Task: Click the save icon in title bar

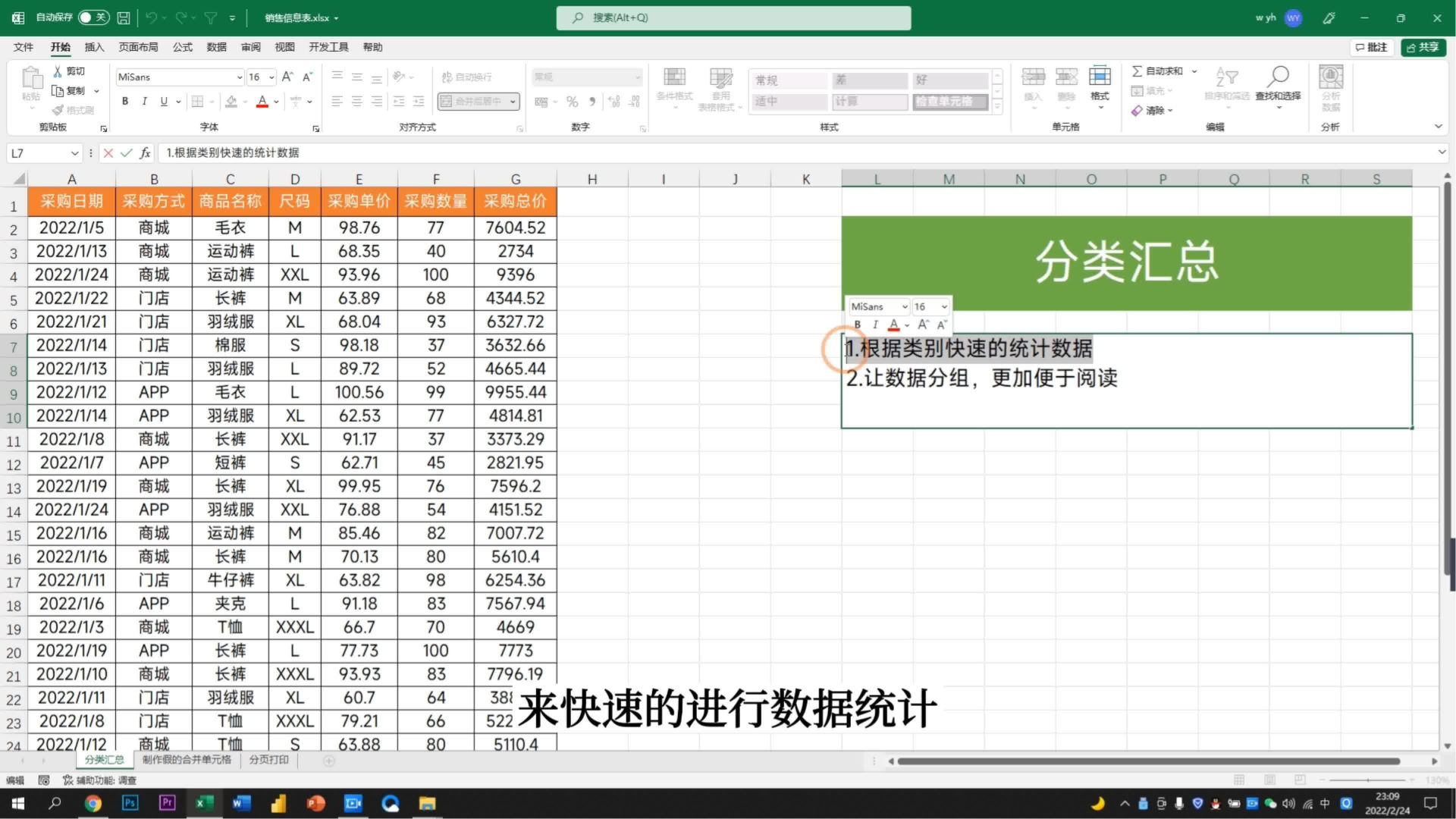Action: click(124, 17)
